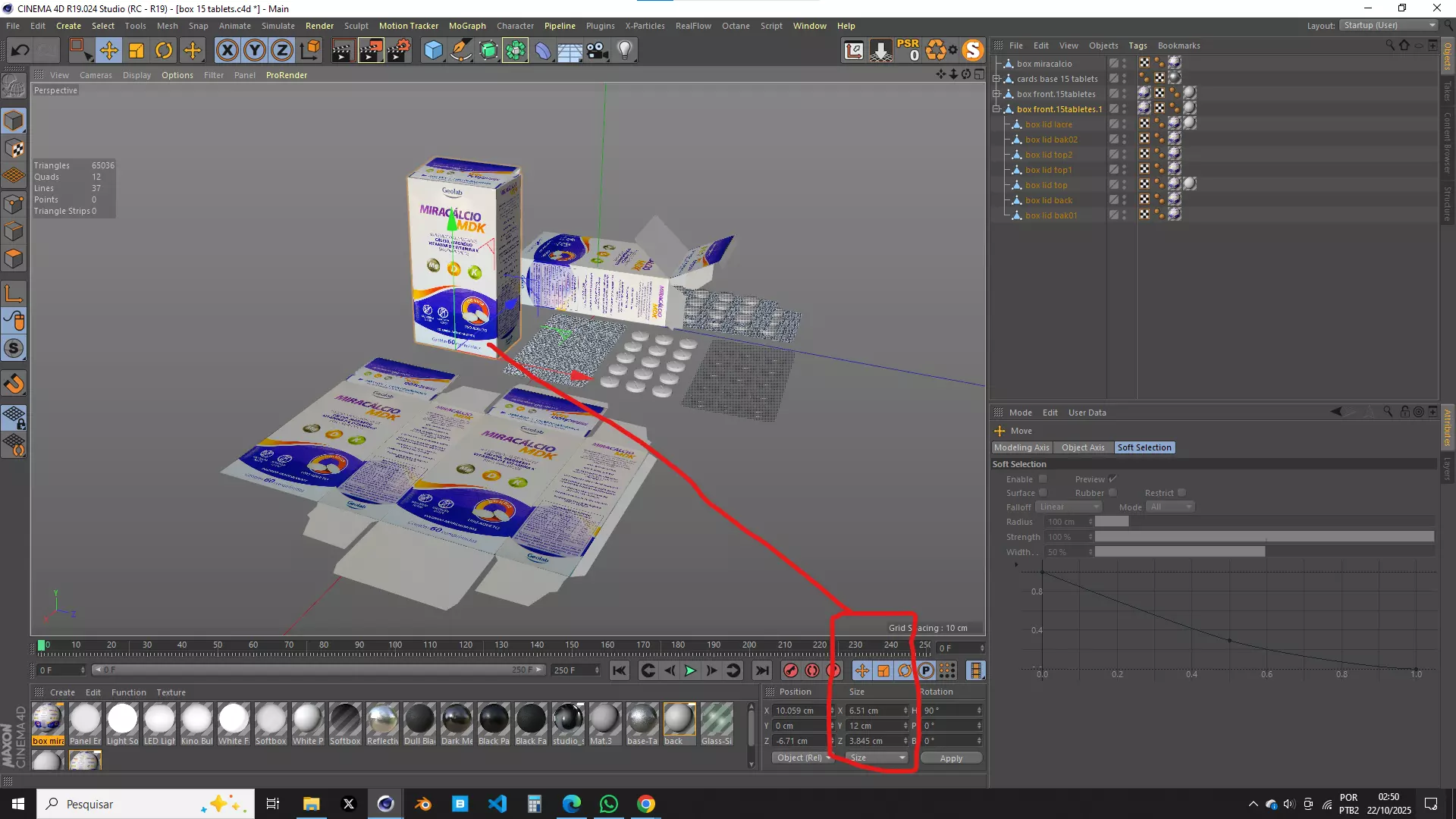
Task: Open the X-Particles menu
Action: point(645,26)
